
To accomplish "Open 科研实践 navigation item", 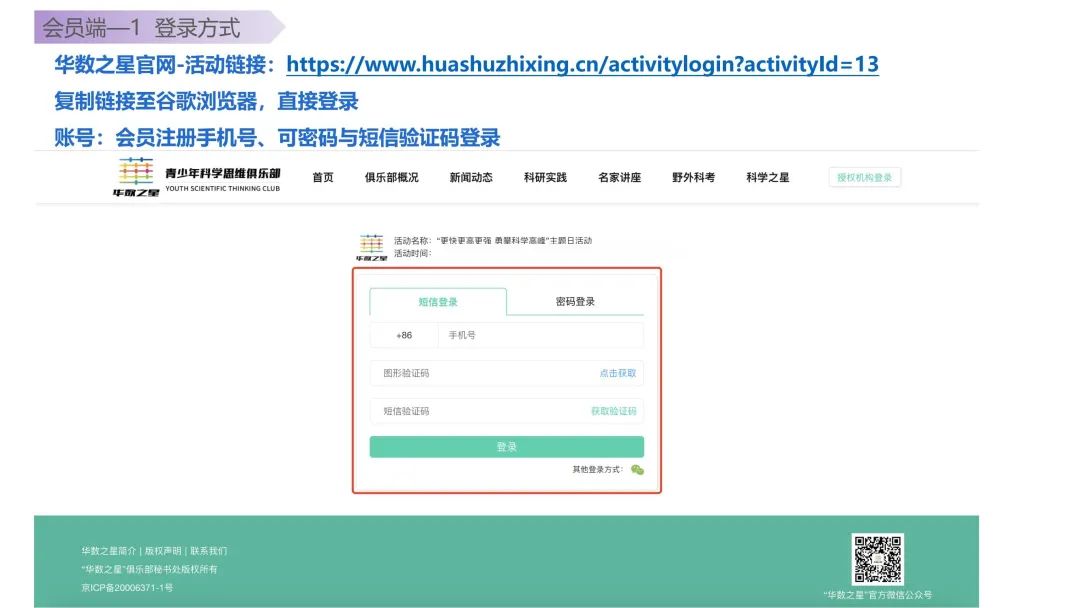I will [x=545, y=177].
